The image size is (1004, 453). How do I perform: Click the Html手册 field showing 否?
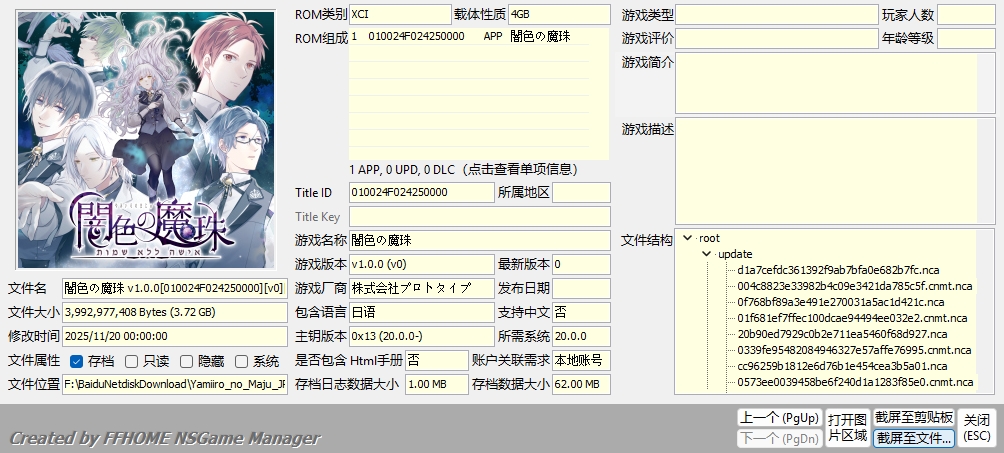point(437,360)
